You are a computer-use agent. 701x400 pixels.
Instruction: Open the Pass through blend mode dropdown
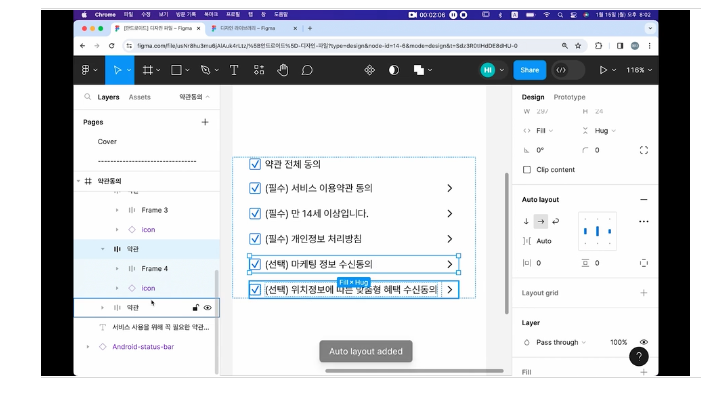(x=561, y=342)
